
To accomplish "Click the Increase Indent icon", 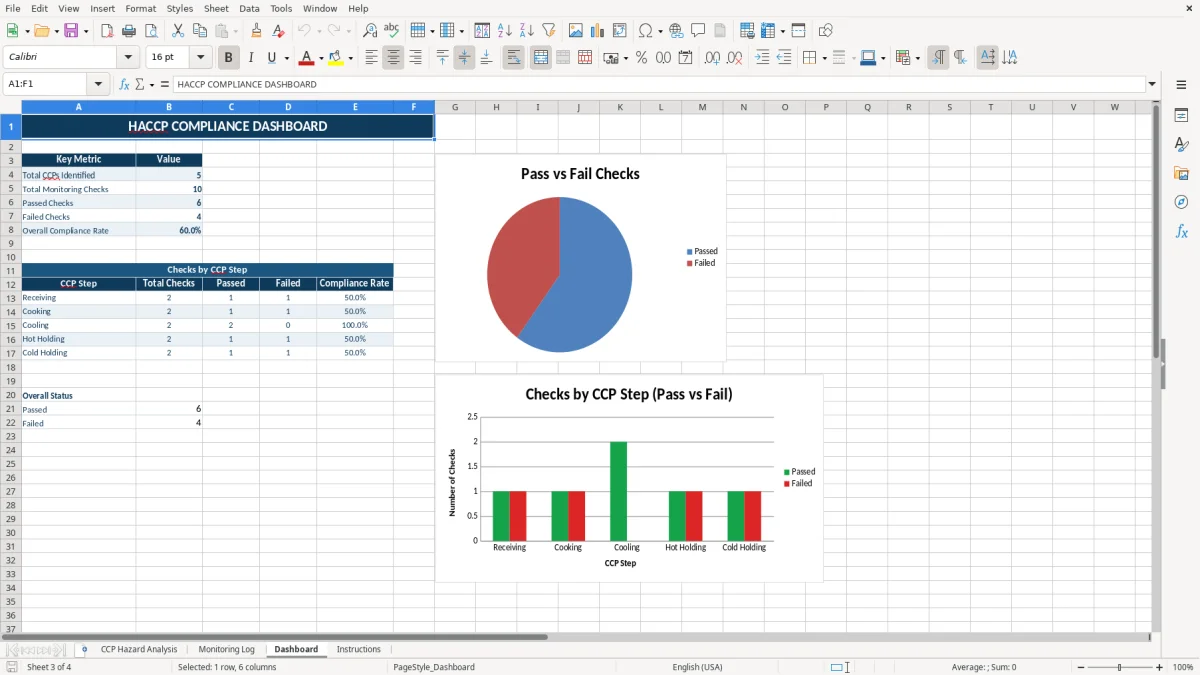I will [762, 58].
